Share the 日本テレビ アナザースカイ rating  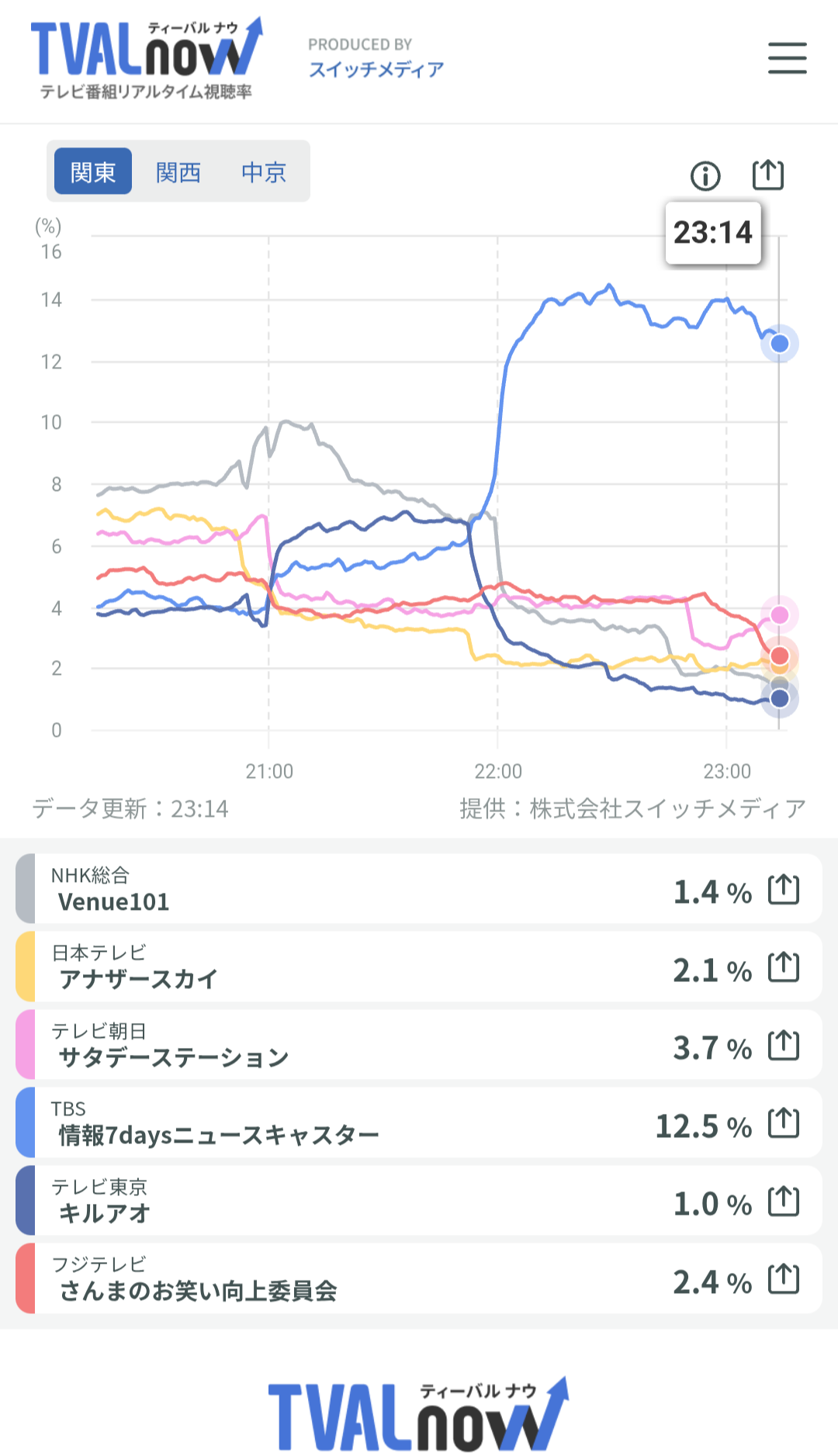pos(783,967)
